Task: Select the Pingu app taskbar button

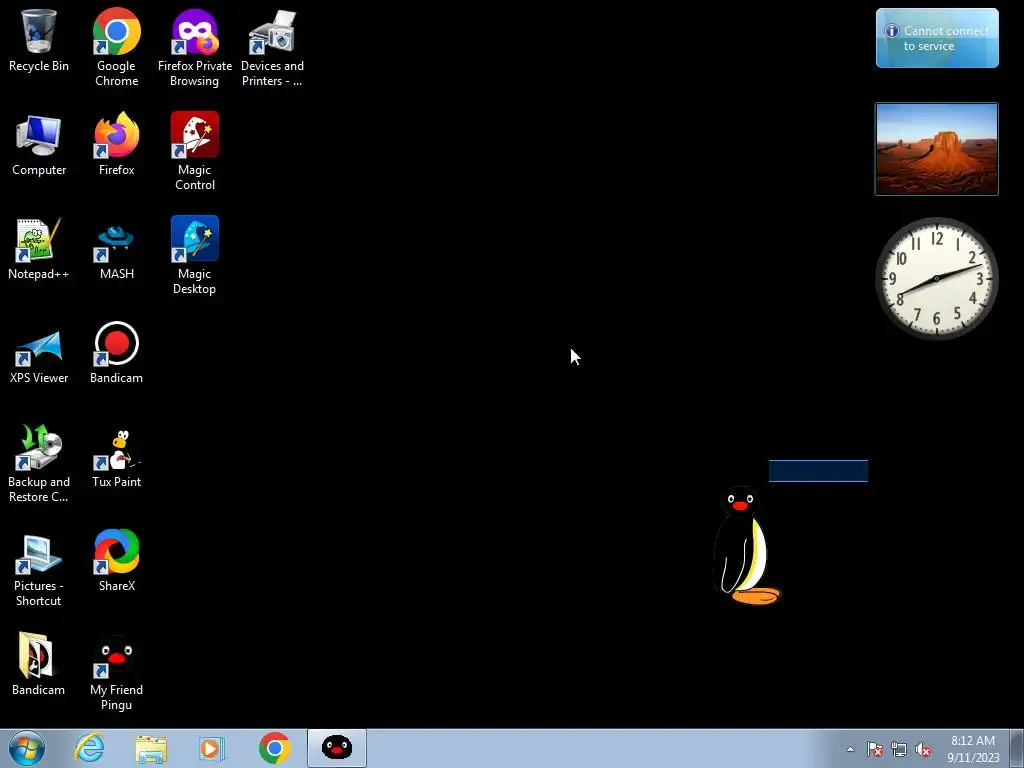Action: pyautogui.click(x=337, y=748)
